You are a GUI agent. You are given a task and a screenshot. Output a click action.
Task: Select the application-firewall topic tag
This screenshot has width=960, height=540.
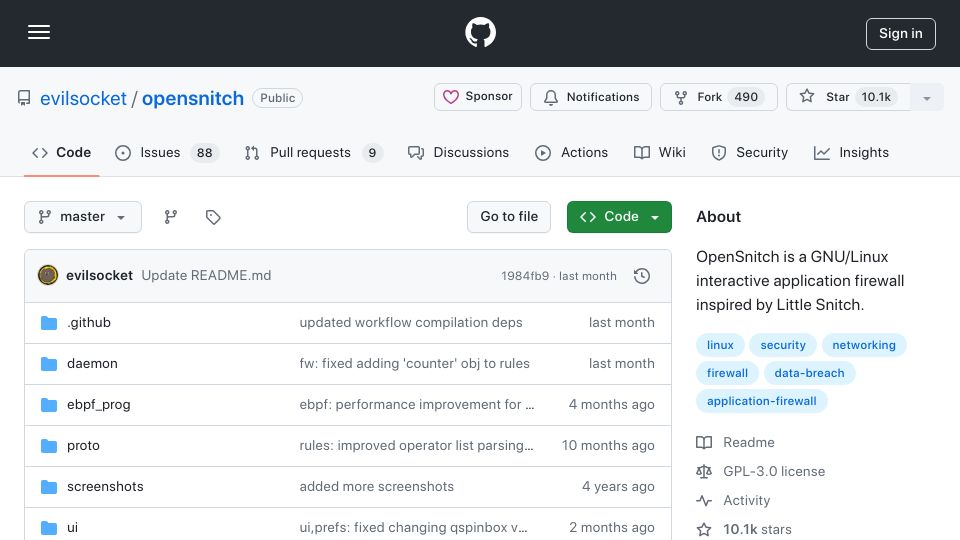coord(762,402)
